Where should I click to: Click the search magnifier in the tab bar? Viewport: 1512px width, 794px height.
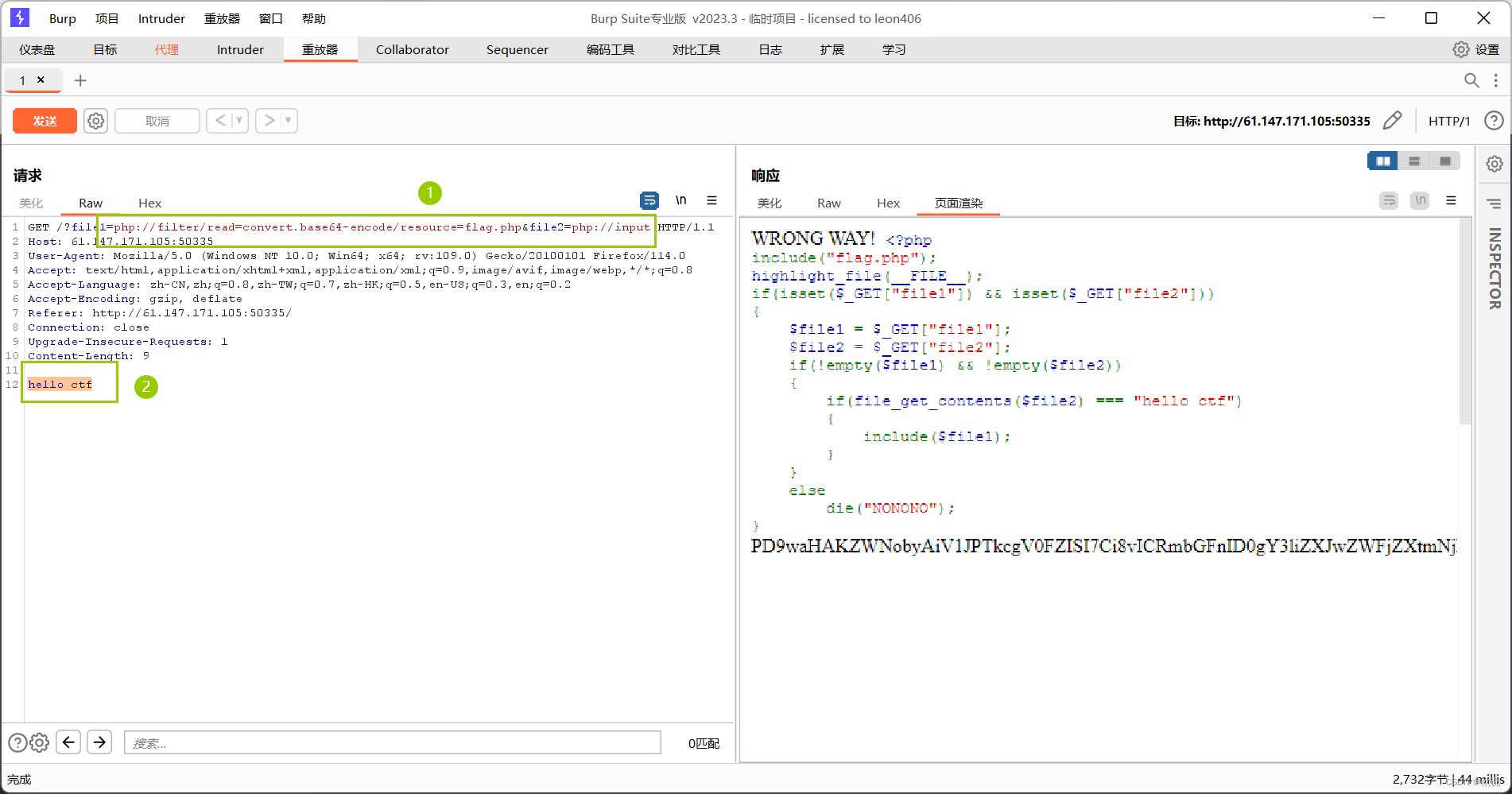(1471, 80)
